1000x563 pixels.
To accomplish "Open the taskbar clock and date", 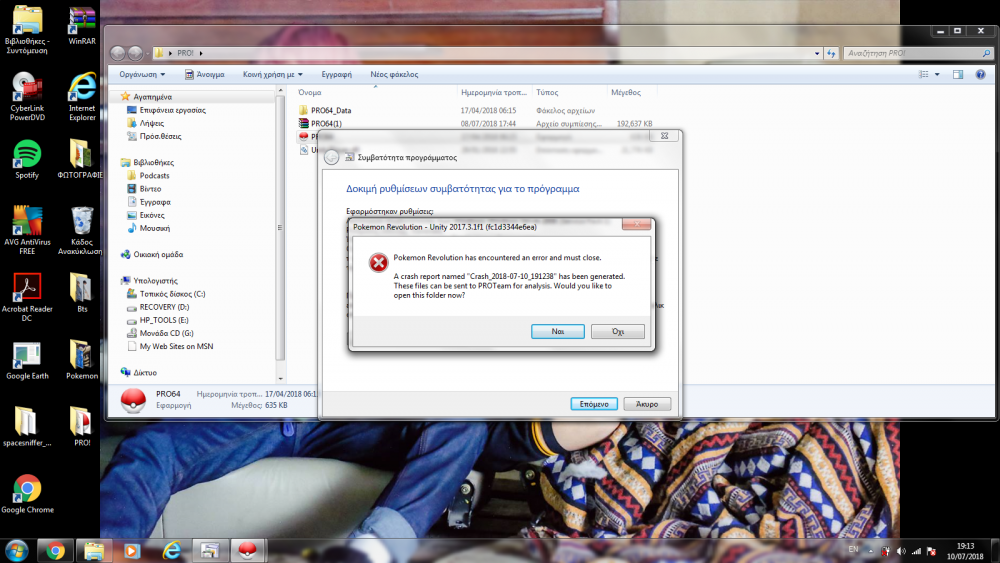I will coord(965,551).
